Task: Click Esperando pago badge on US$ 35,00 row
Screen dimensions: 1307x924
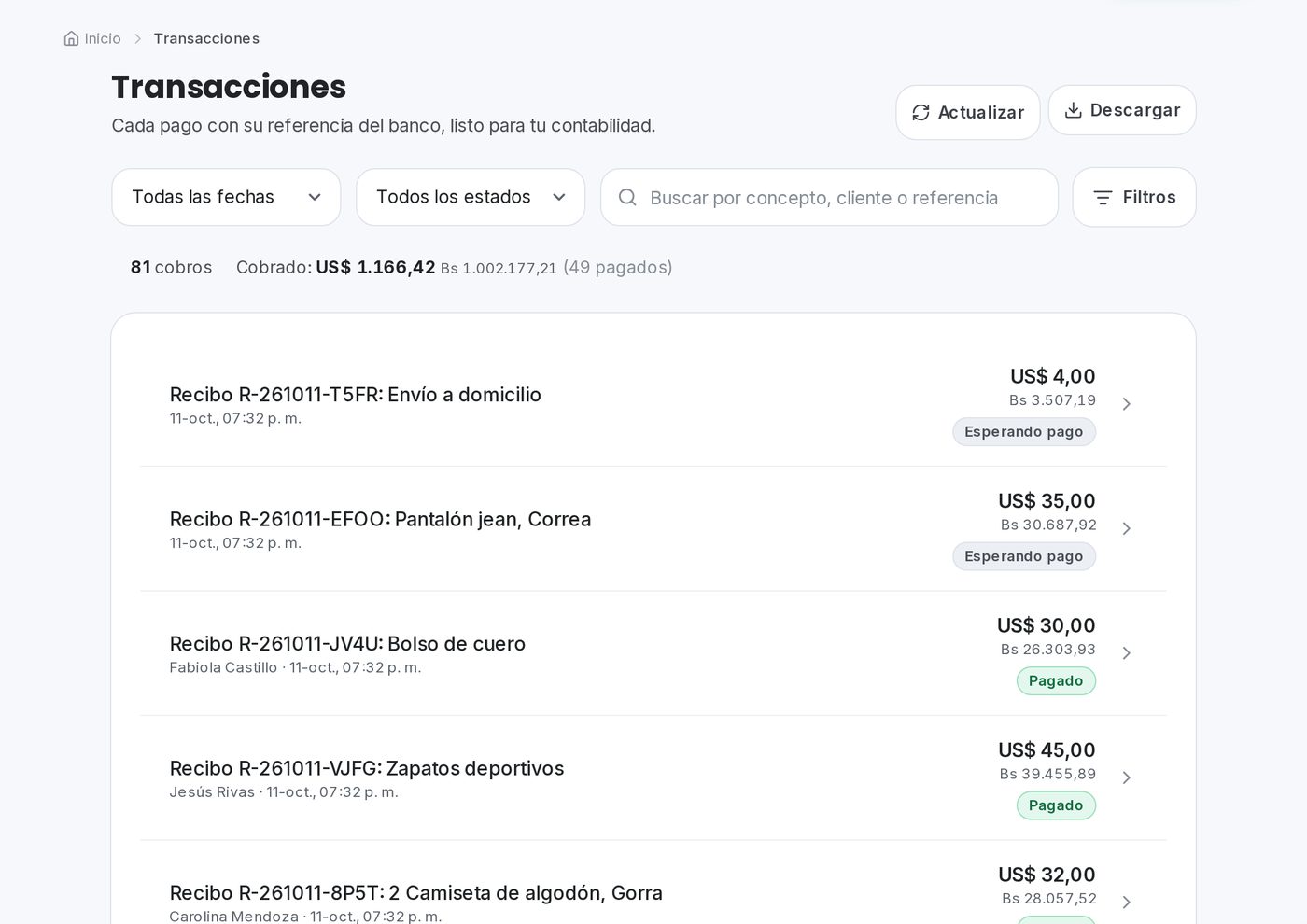Action: (1024, 556)
